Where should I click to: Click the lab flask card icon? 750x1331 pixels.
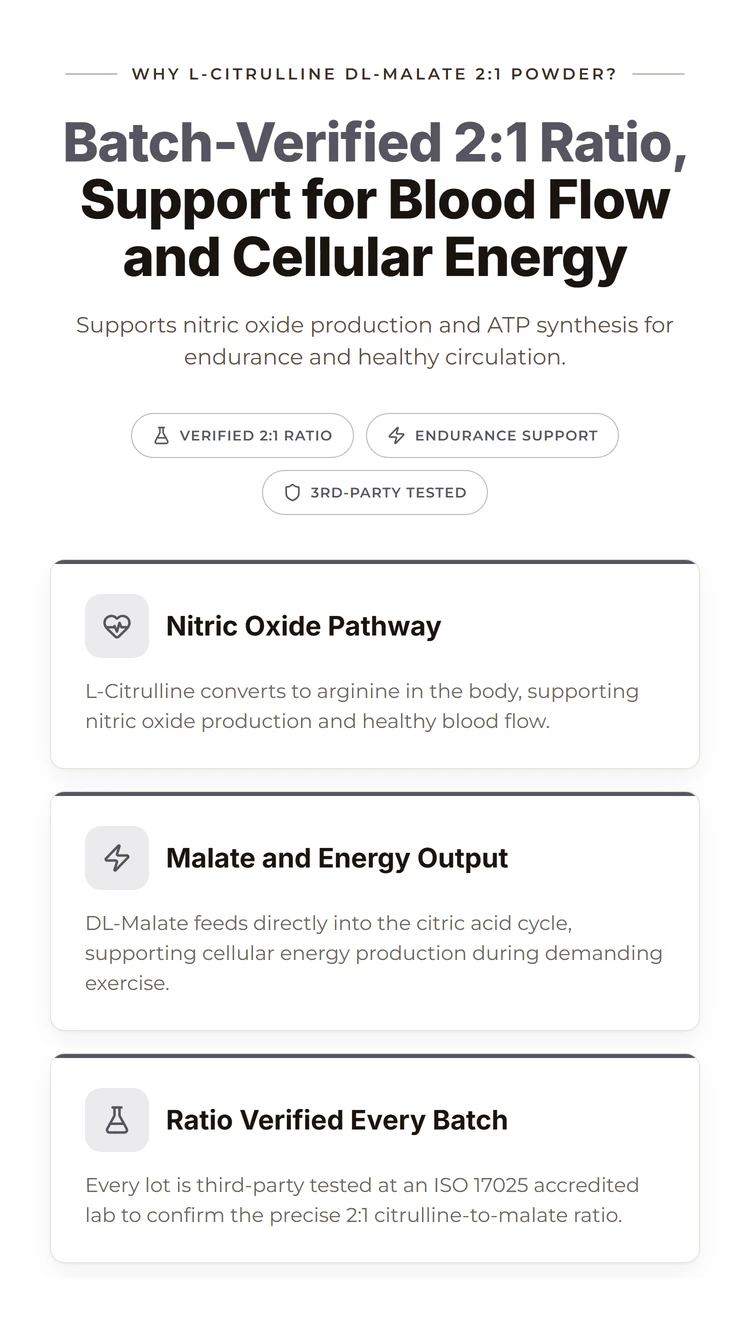click(117, 1120)
